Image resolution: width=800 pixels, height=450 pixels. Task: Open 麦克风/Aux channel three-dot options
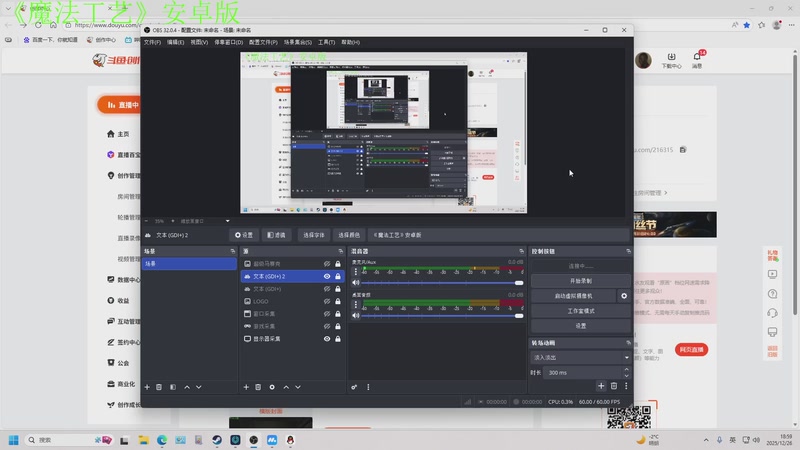[356, 271]
